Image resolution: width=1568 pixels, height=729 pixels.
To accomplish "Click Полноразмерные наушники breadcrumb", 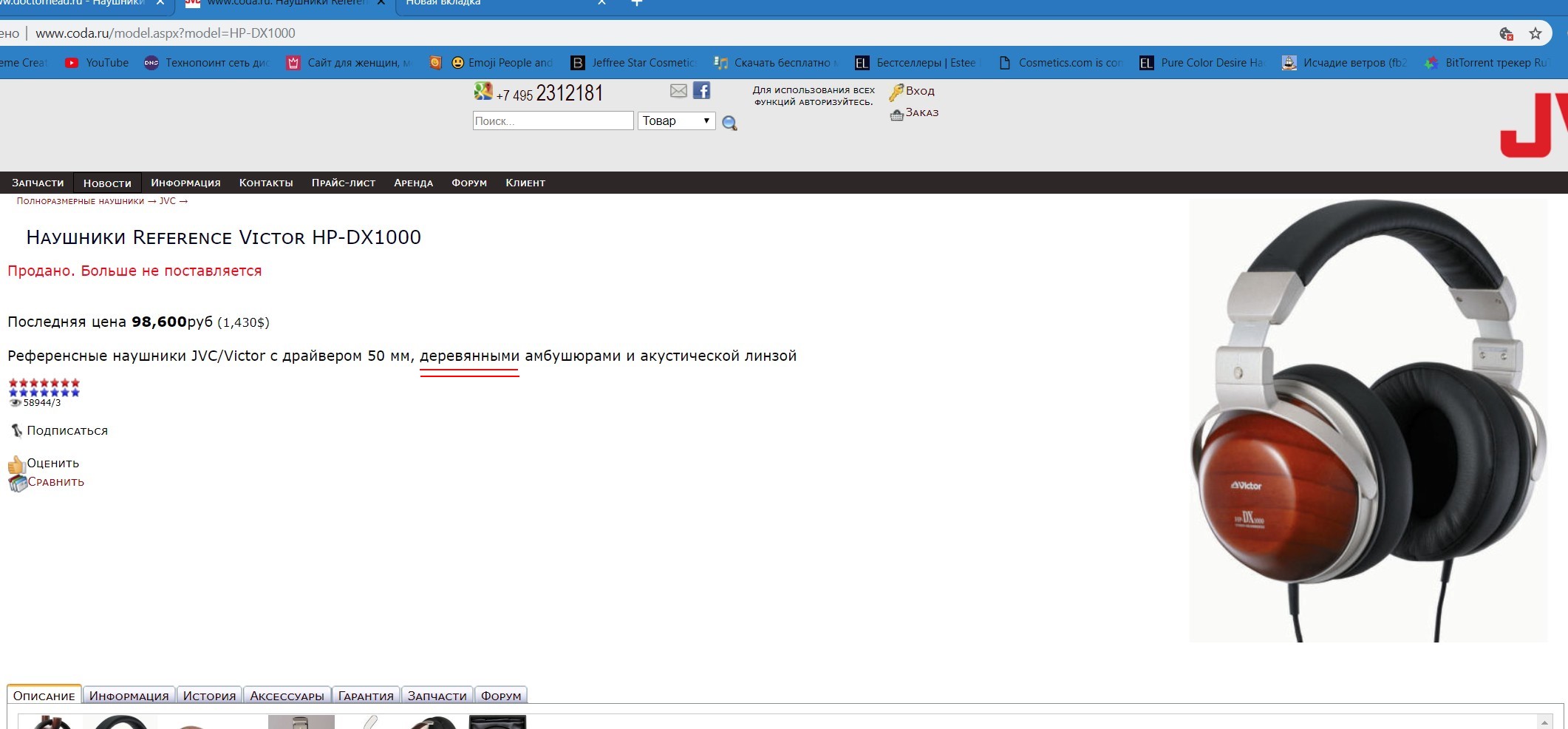I will pos(80,201).
